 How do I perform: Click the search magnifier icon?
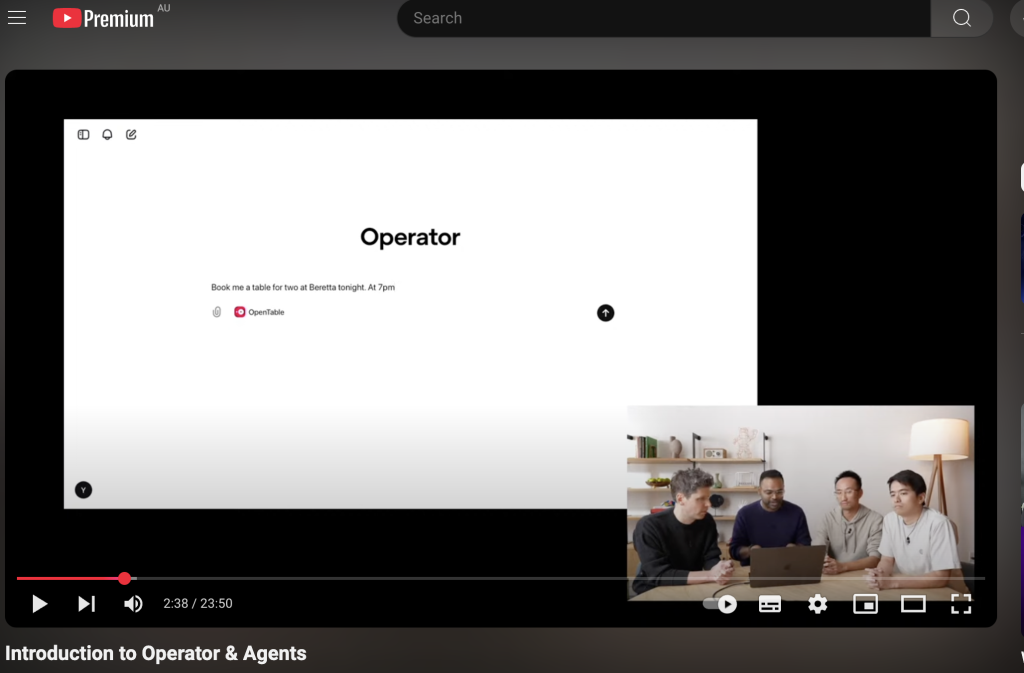tap(961, 18)
